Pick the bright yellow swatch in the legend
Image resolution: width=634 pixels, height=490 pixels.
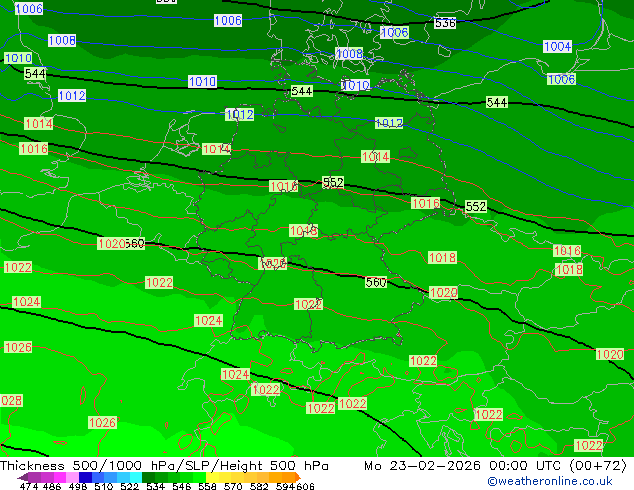coord(212,477)
